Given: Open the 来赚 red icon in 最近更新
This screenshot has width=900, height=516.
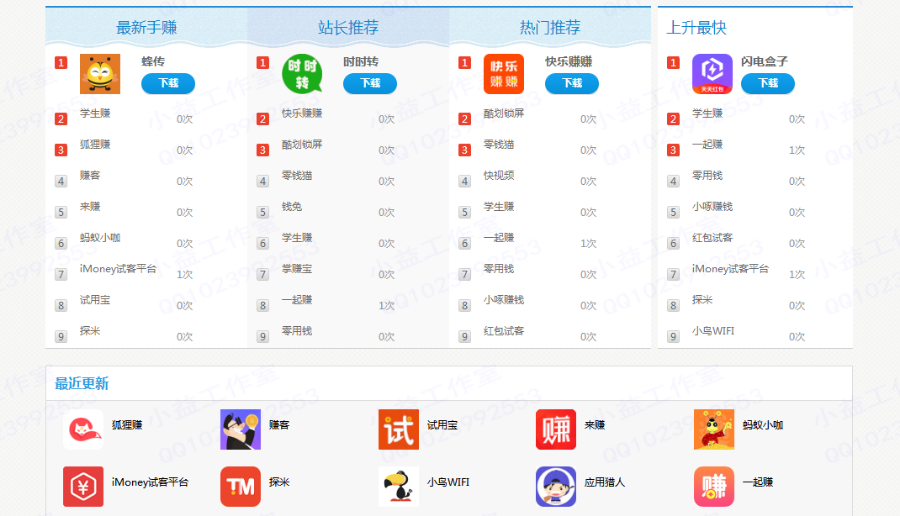Looking at the screenshot, I should click(x=556, y=429).
